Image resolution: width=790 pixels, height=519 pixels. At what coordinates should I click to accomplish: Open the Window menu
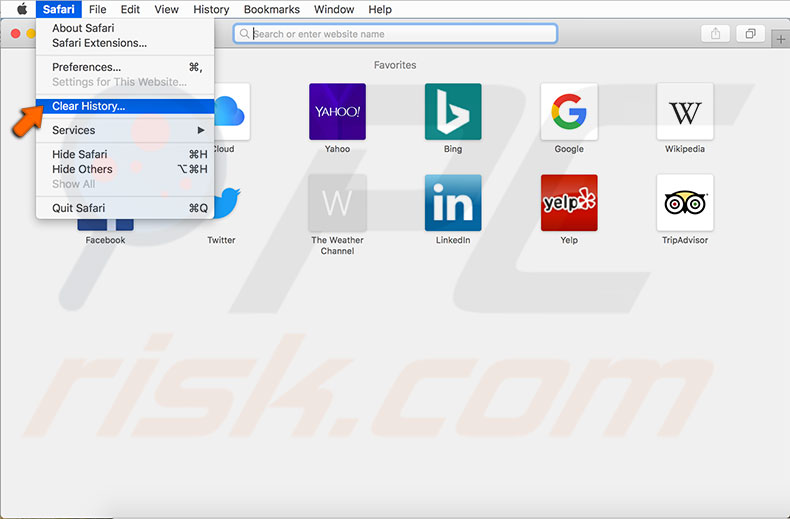click(x=334, y=9)
